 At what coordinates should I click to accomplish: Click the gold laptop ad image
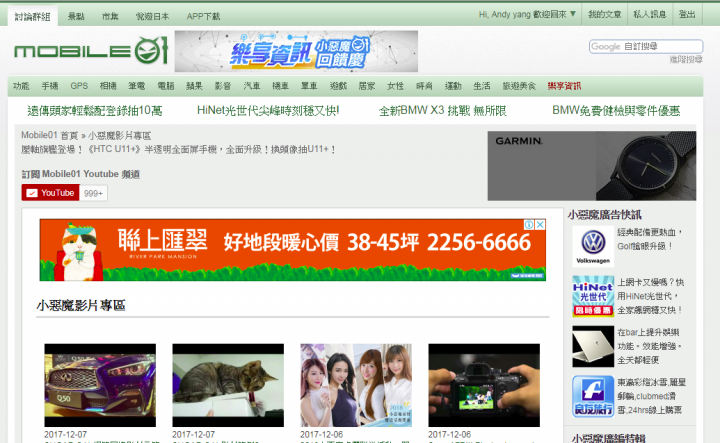click(x=593, y=346)
